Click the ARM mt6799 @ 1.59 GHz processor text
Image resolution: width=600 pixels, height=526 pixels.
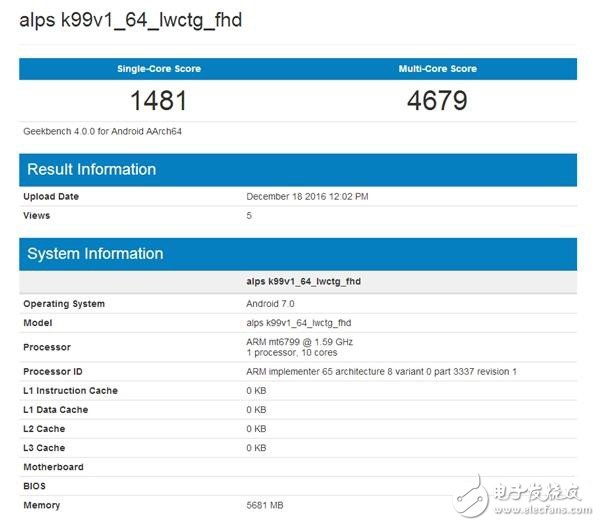[299, 342]
